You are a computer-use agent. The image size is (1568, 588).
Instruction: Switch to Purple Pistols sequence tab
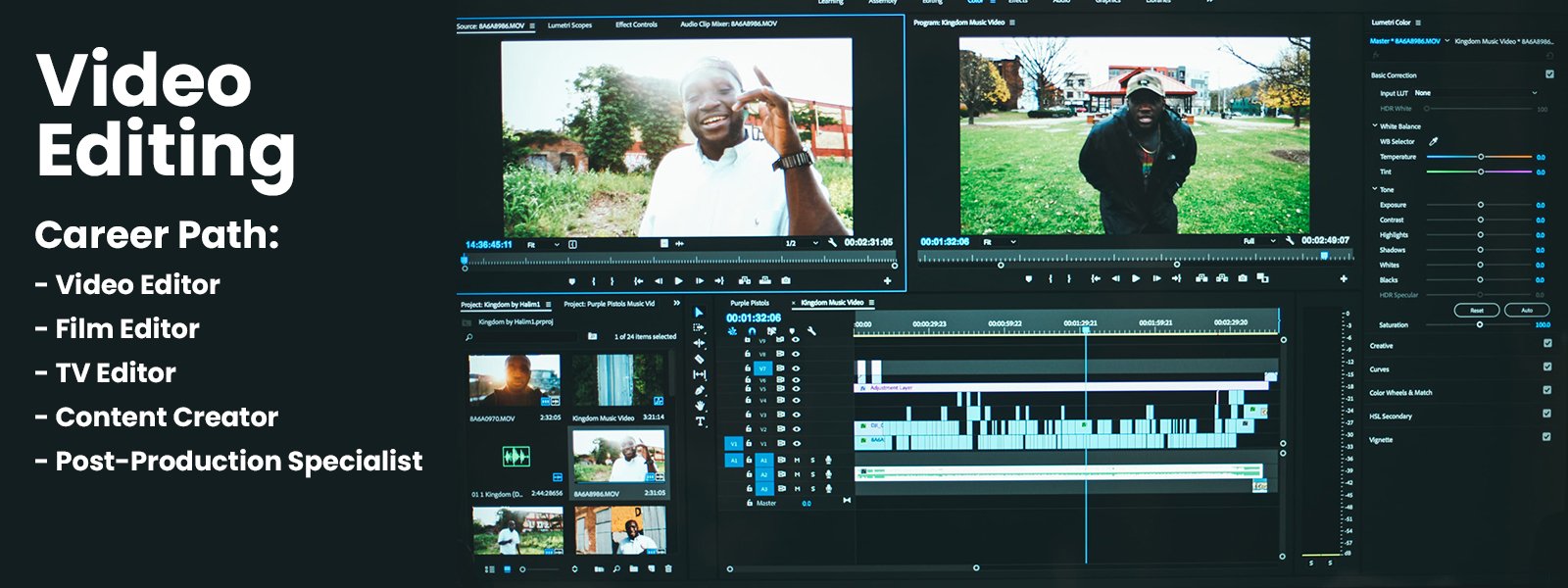[750, 302]
